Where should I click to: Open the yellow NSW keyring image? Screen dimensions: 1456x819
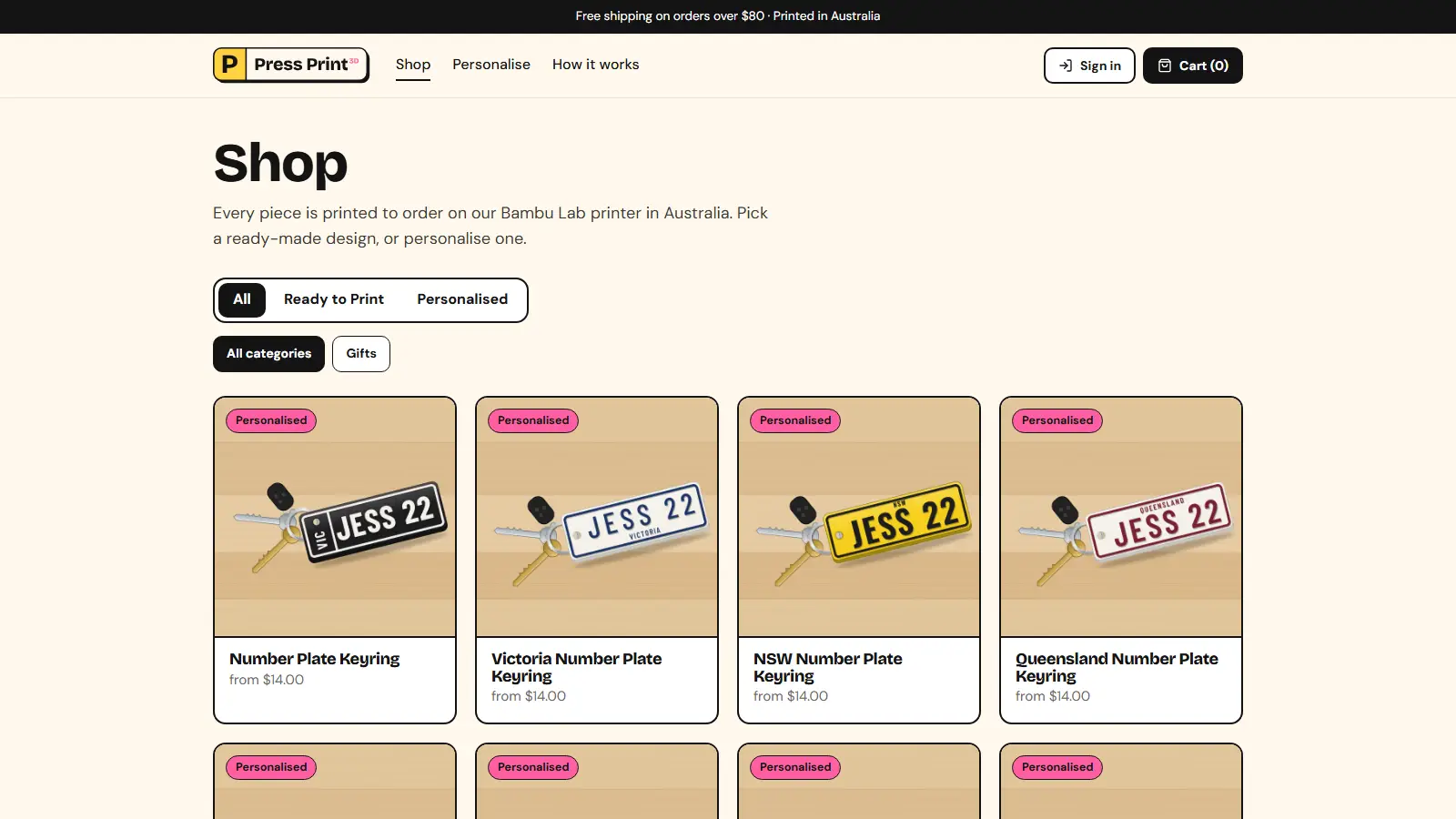tap(859, 517)
